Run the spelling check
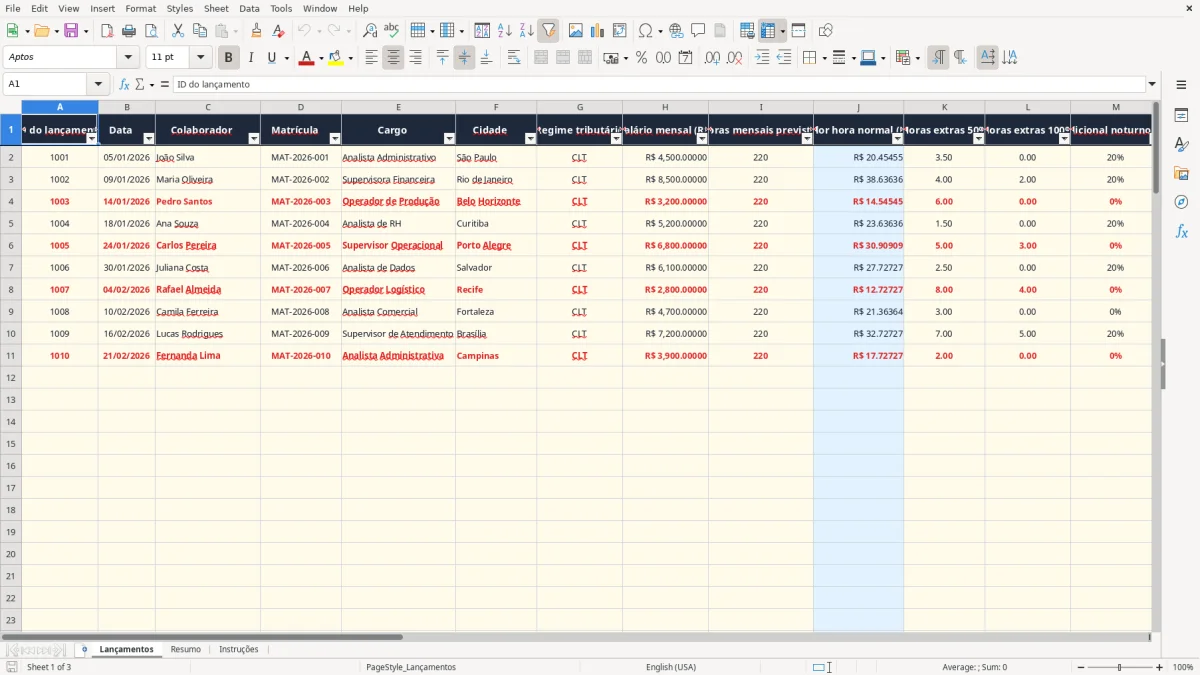1200x675 pixels. (x=392, y=31)
